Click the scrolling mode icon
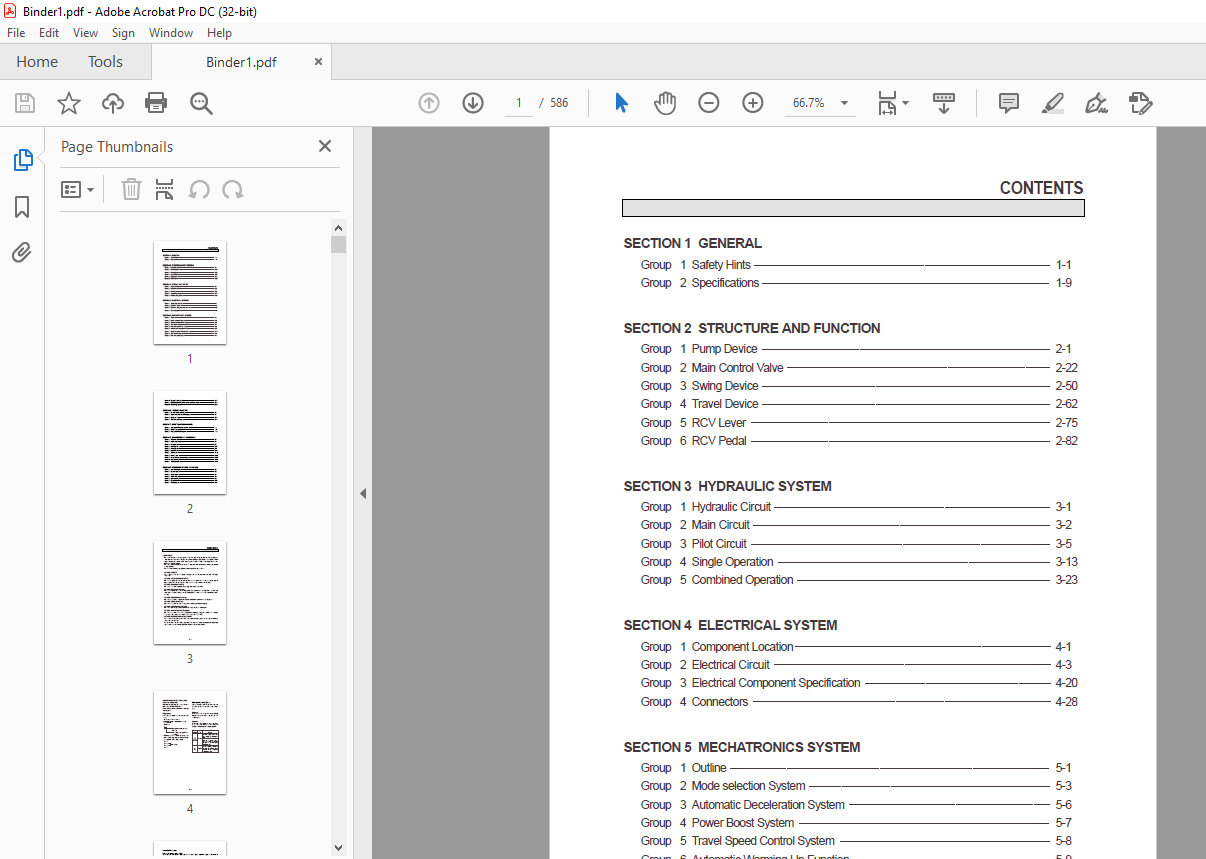The height and width of the screenshot is (859, 1206). point(944,103)
